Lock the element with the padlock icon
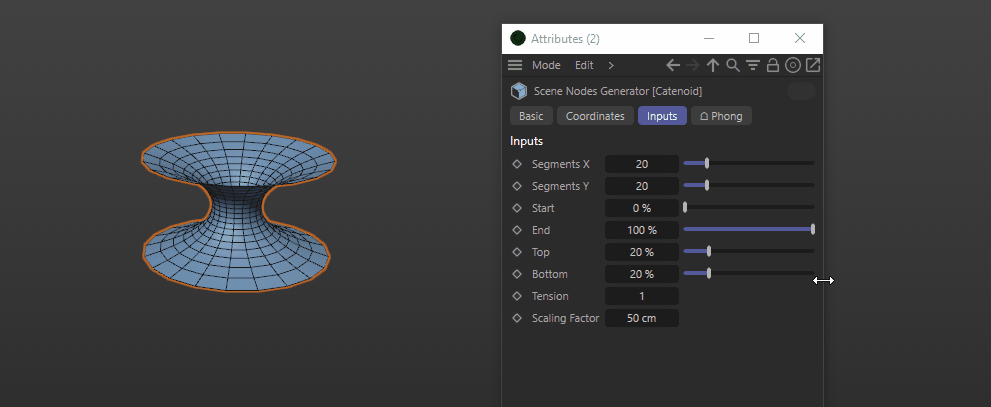The width and height of the screenshot is (991, 407). (772, 65)
